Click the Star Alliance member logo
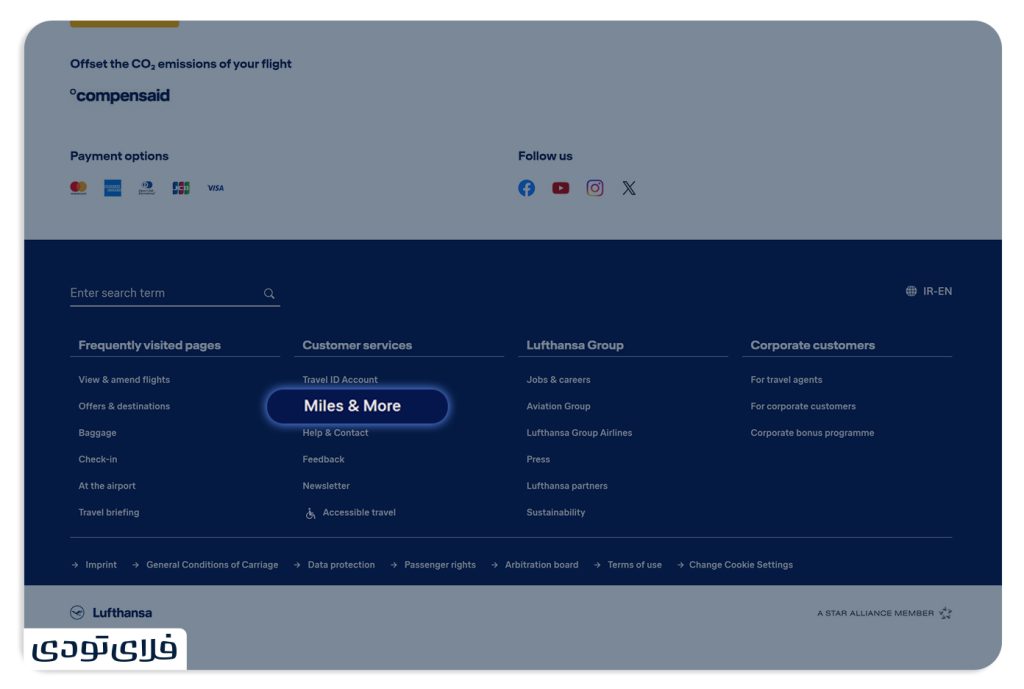This screenshot has height=689, width=1024. tap(945, 613)
